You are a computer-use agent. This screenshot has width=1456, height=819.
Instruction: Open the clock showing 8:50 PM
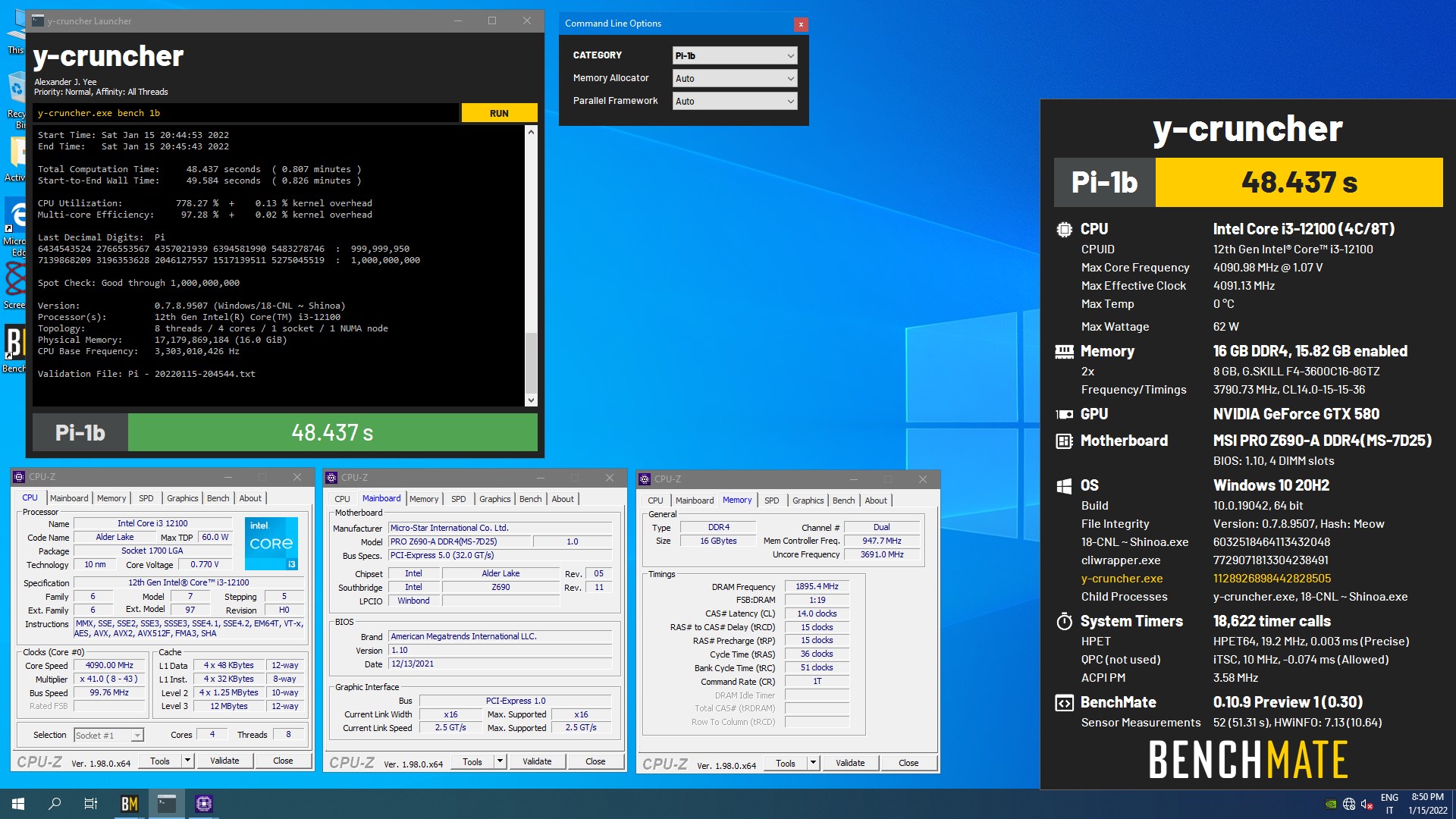1428,804
